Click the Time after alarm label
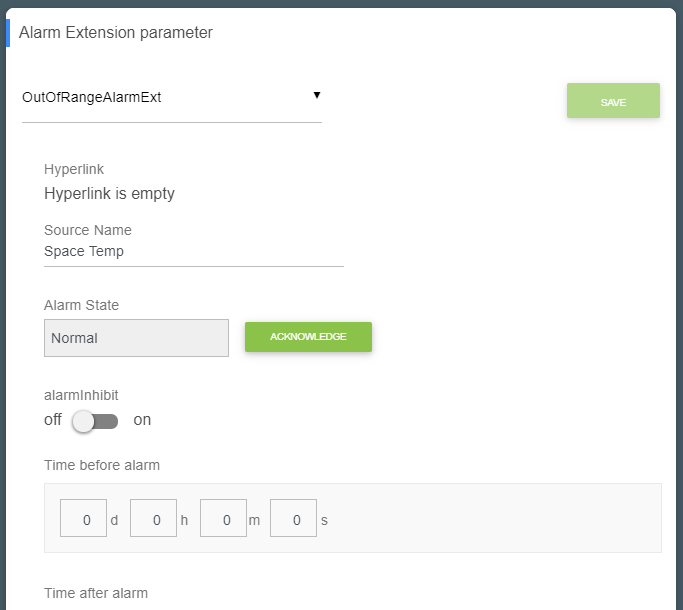Viewport: 683px width, 610px height. (96, 593)
